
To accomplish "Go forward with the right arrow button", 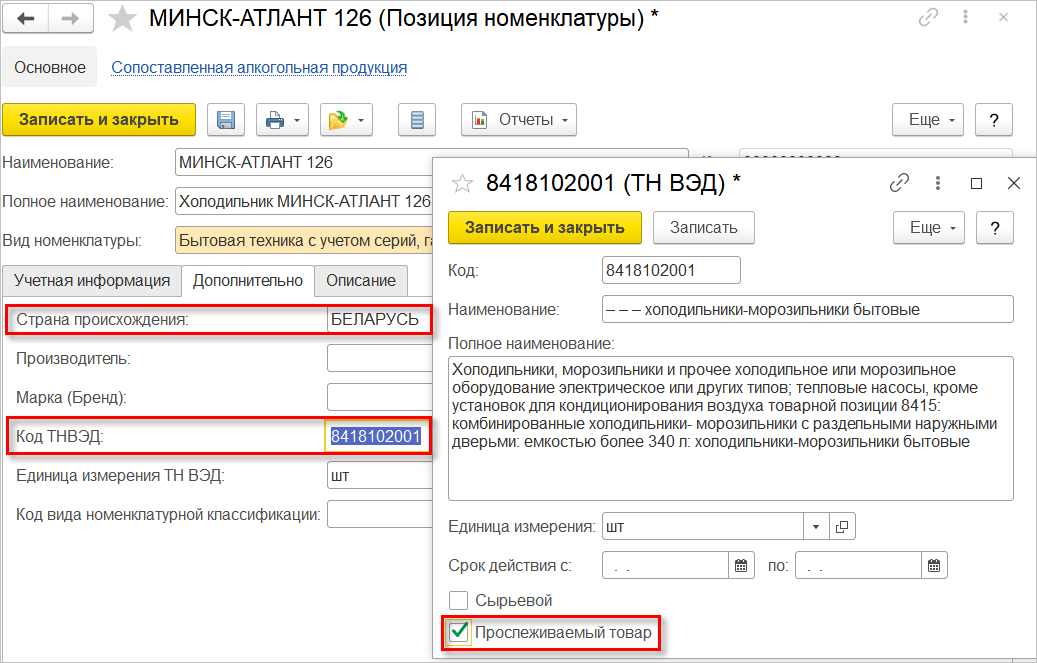I will pyautogui.click(x=71, y=19).
